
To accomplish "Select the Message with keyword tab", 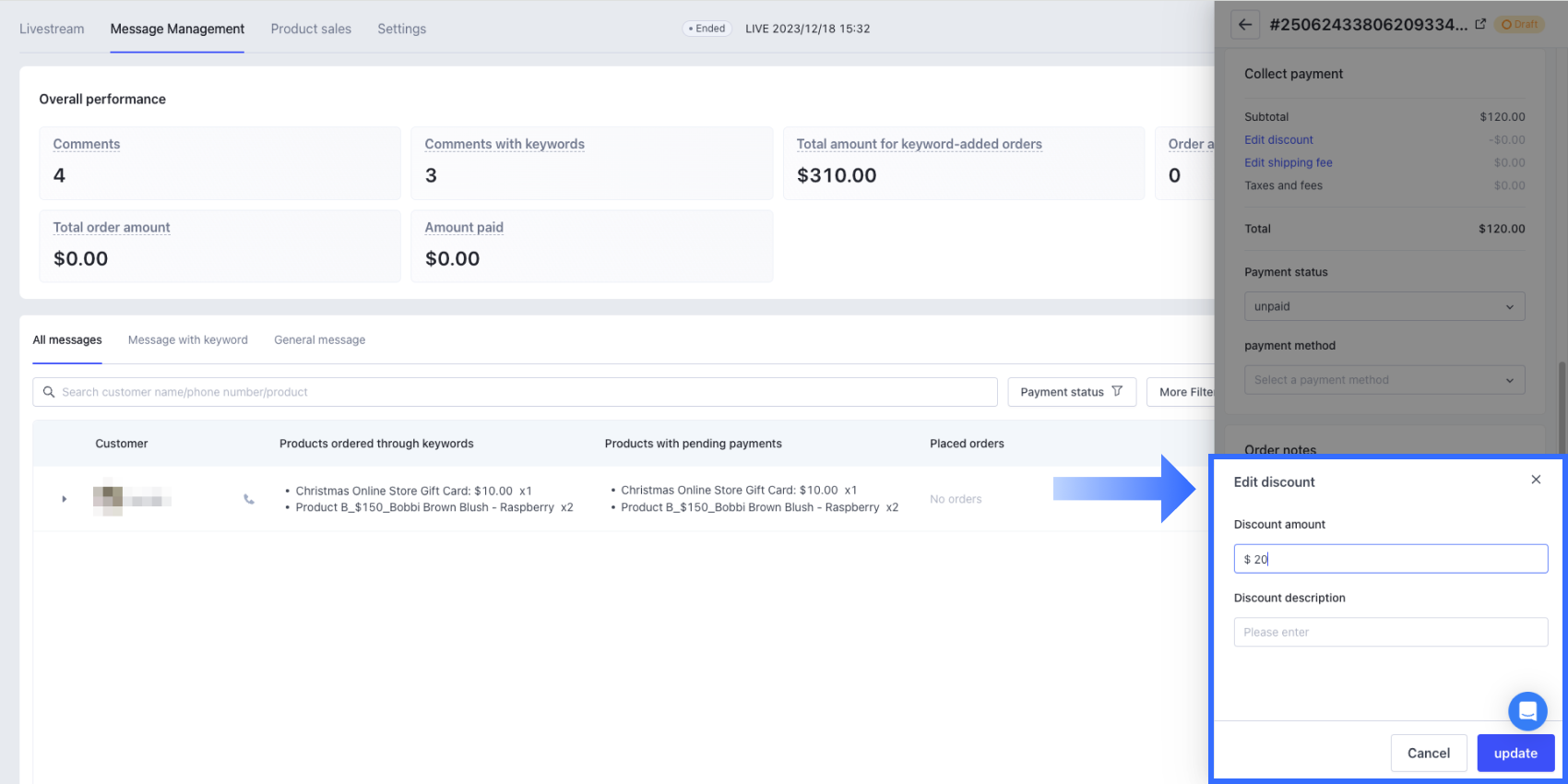I will tap(188, 339).
